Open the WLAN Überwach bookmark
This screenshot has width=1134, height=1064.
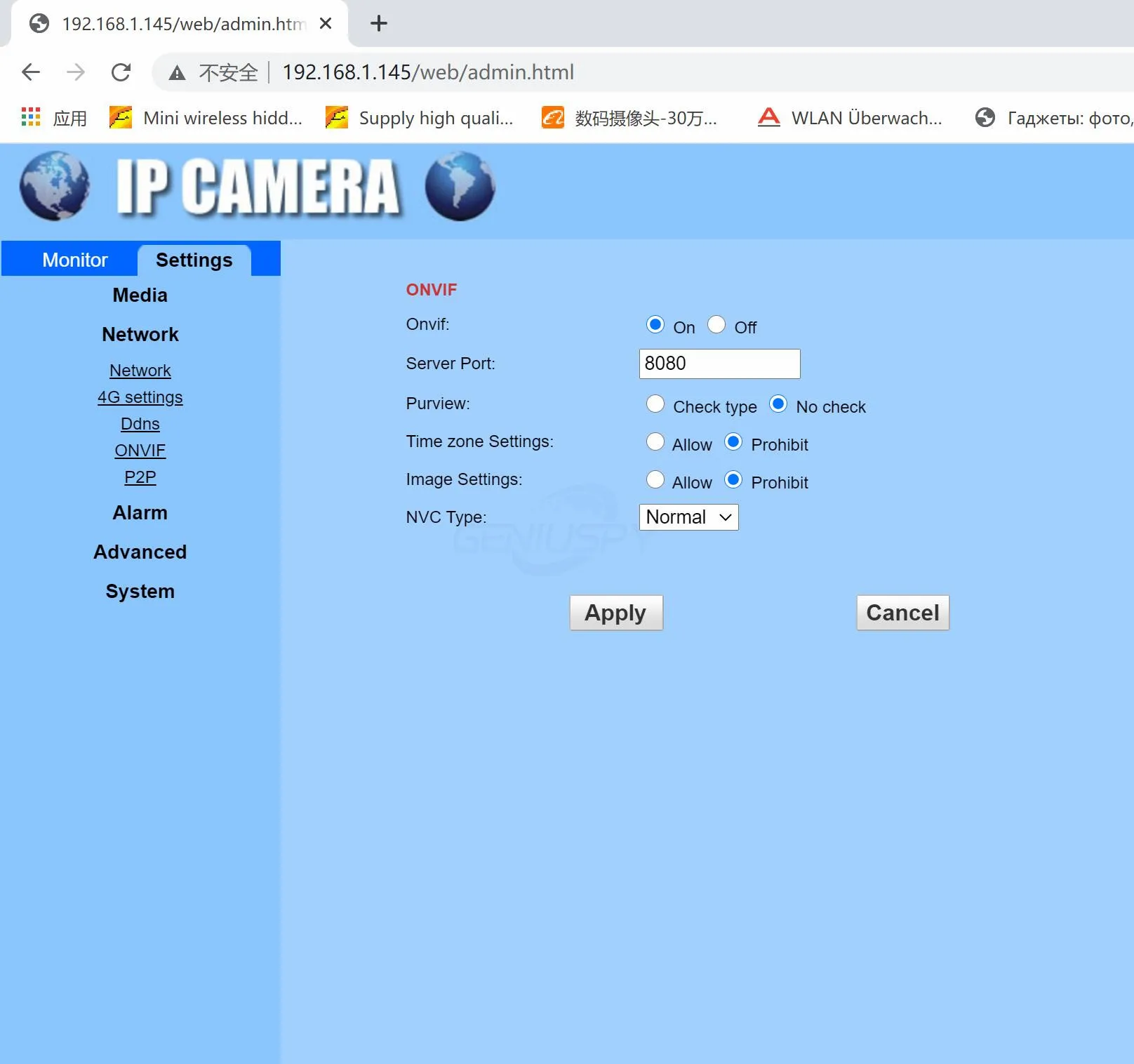point(850,118)
